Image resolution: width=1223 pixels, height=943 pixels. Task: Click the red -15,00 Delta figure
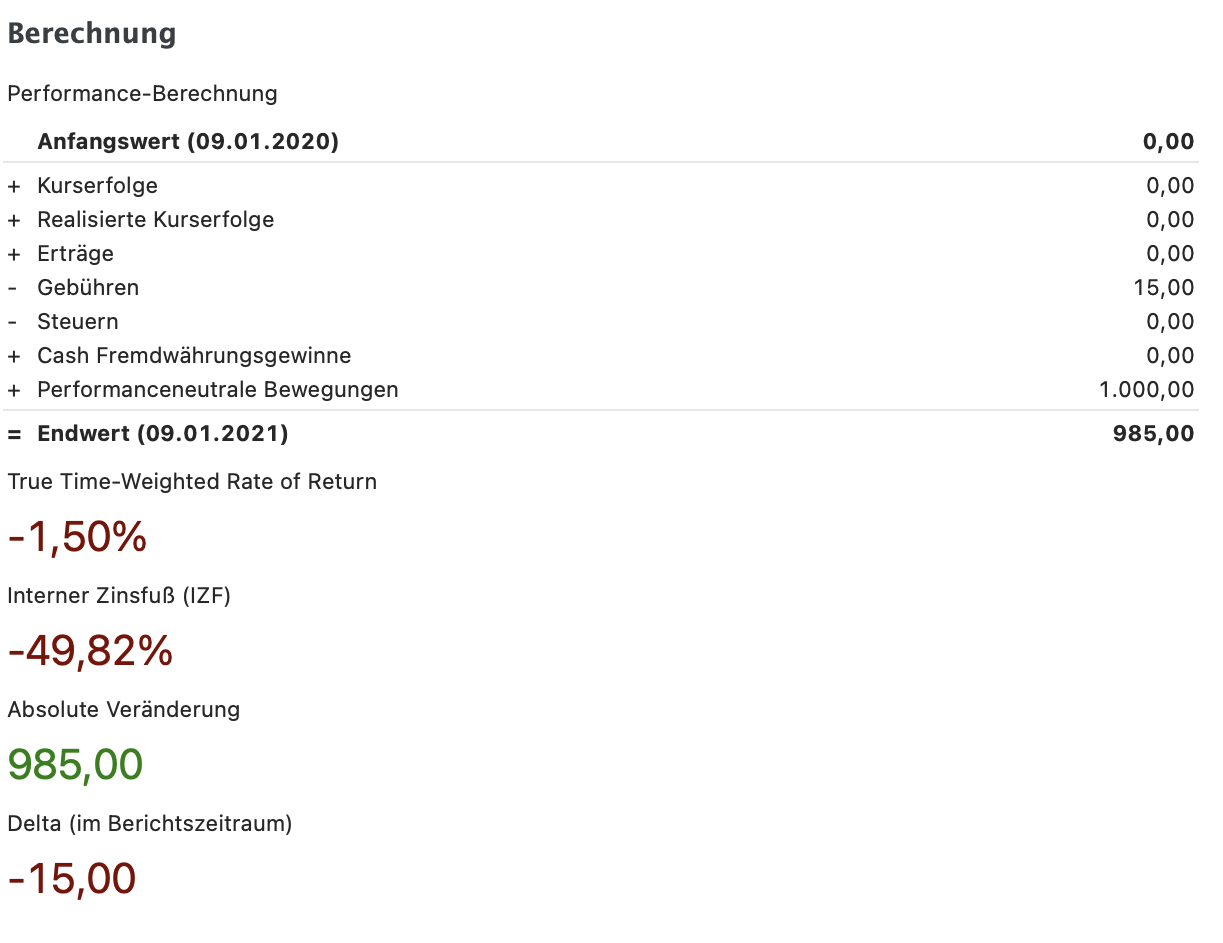click(x=71, y=879)
